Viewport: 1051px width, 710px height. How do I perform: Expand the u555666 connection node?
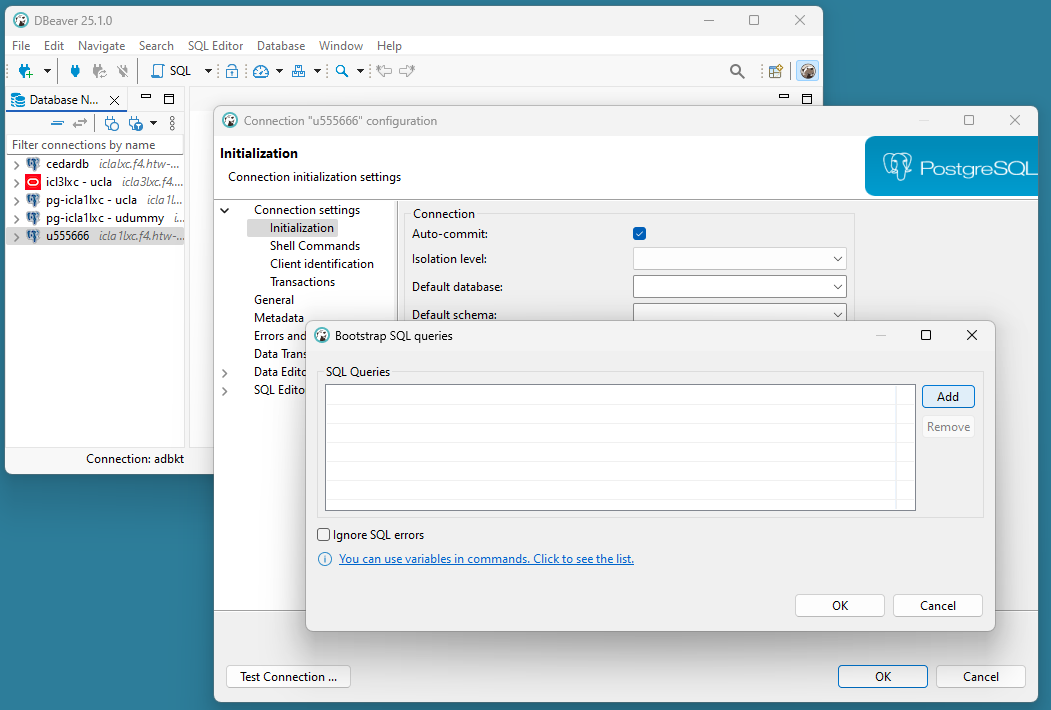pyautogui.click(x=16, y=237)
